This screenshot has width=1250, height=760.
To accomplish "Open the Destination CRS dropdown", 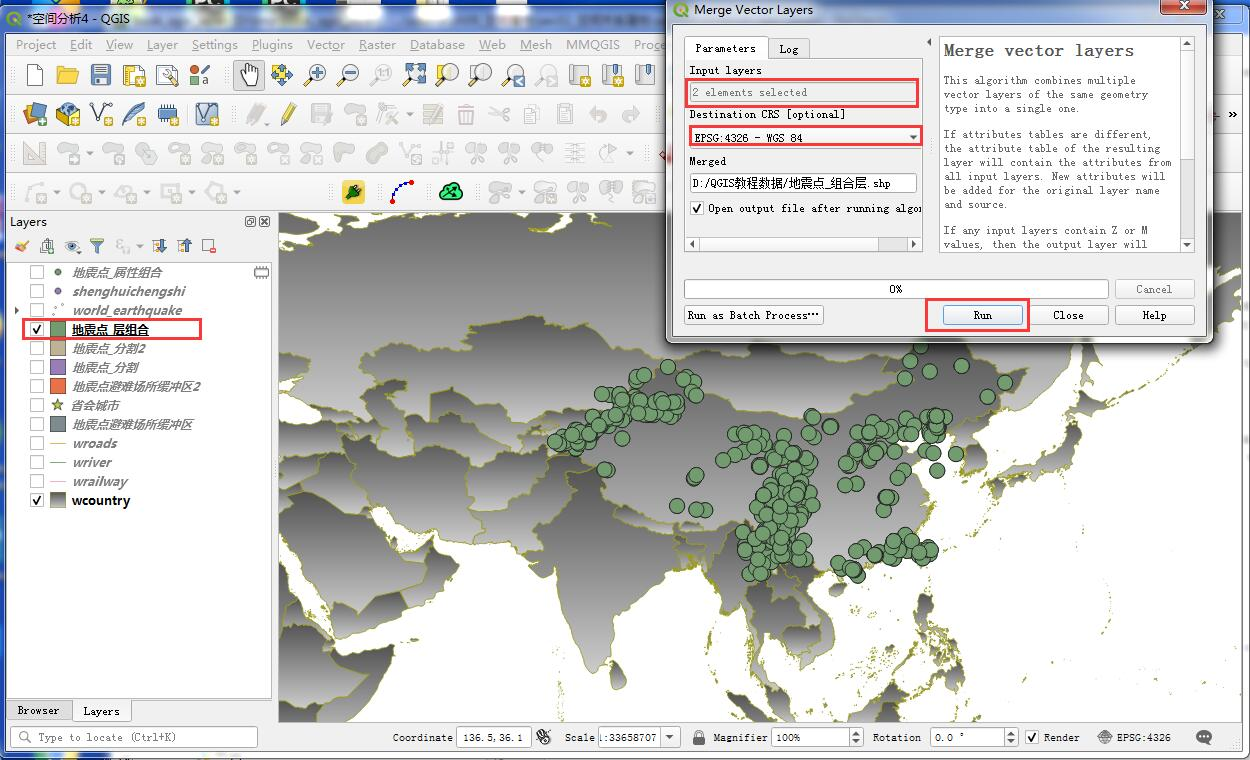I will coord(805,137).
